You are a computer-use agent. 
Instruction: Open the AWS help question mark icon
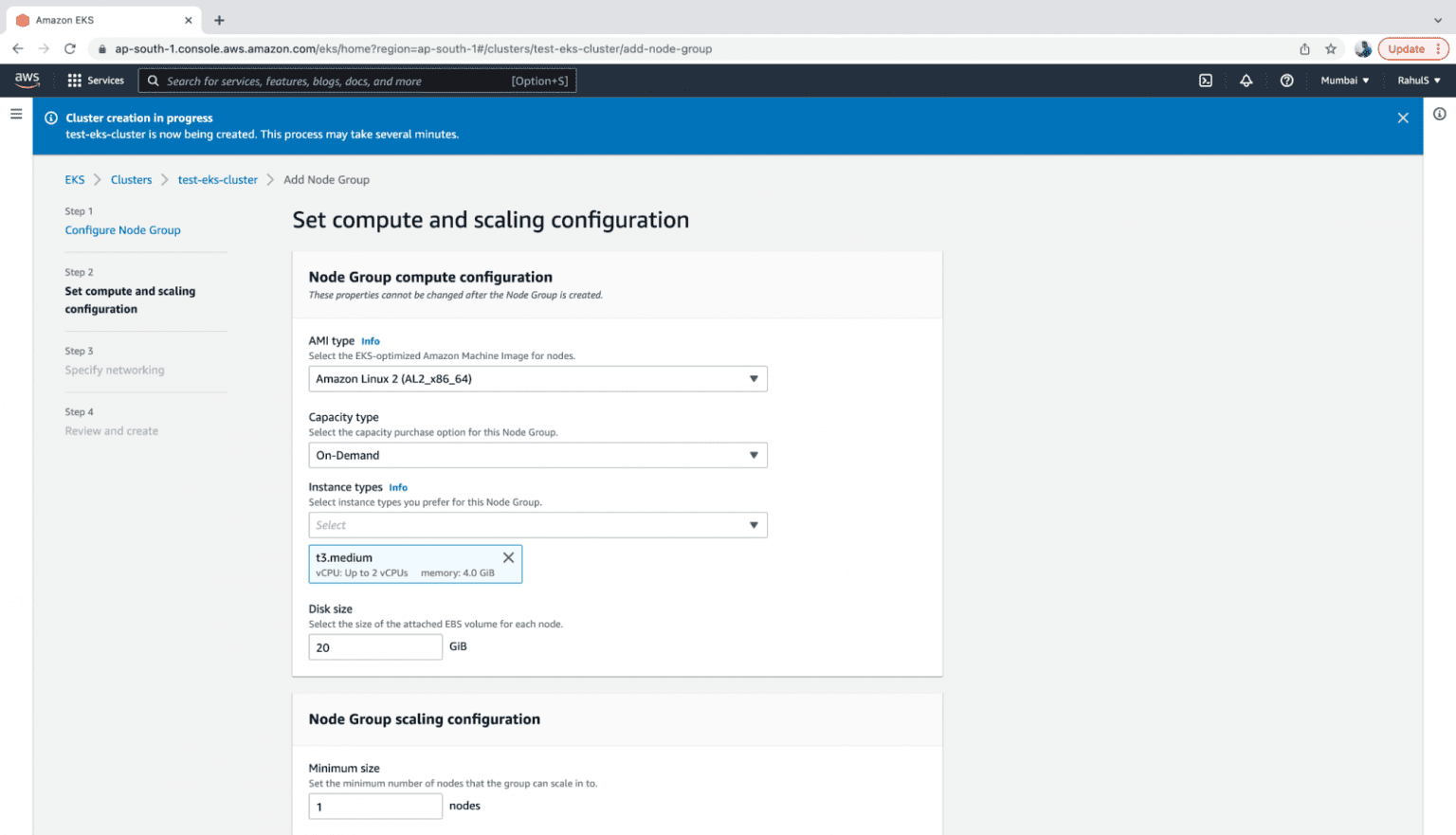click(x=1286, y=81)
